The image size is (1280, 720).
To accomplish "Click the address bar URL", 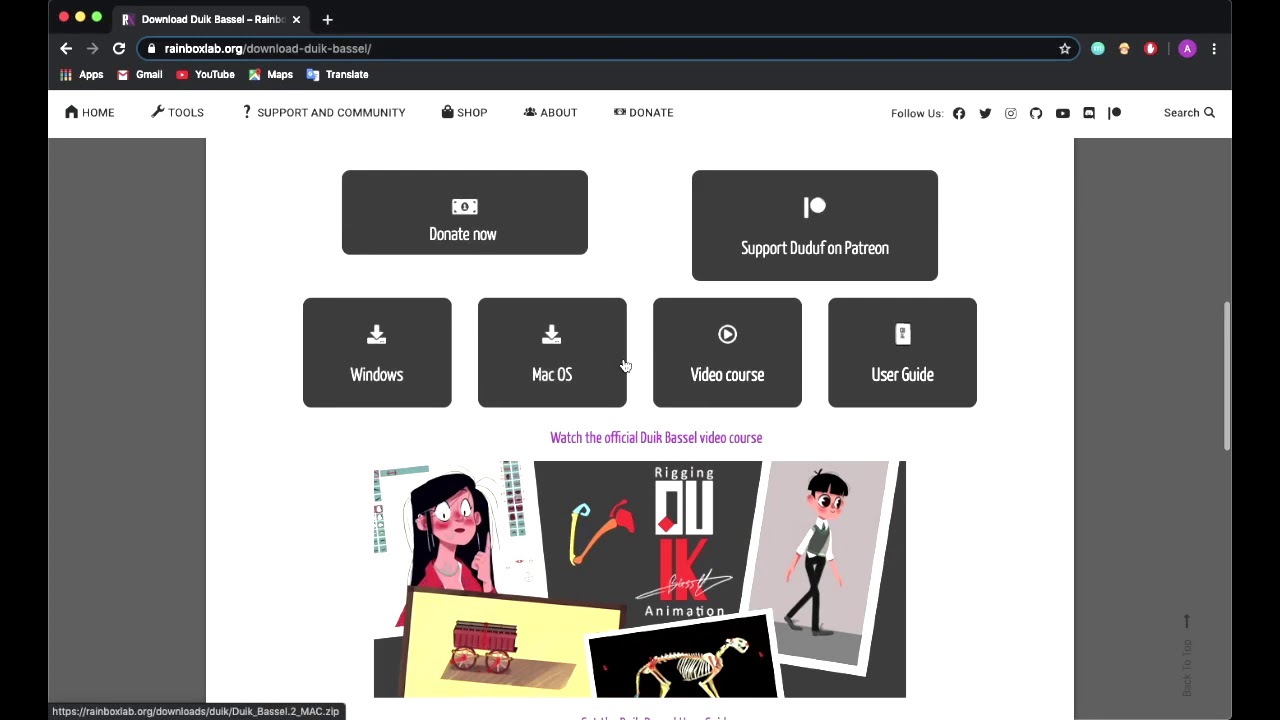I will 268,48.
